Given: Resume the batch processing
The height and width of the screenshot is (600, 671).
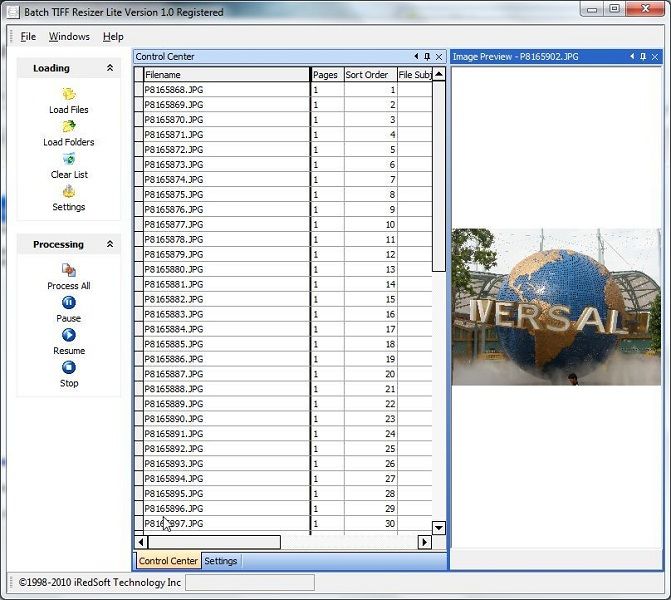Looking at the screenshot, I should point(69,336).
